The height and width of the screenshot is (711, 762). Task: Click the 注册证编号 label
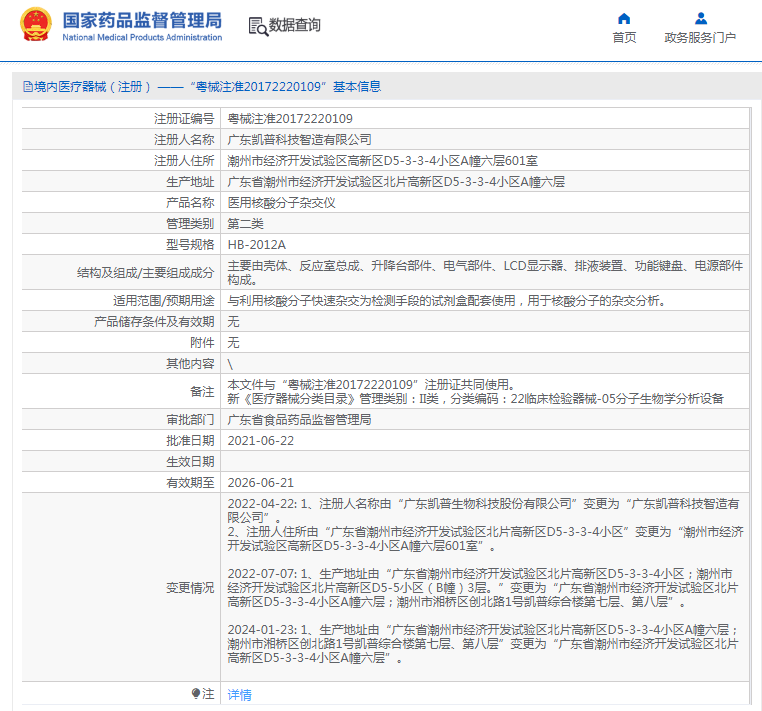pos(184,119)
